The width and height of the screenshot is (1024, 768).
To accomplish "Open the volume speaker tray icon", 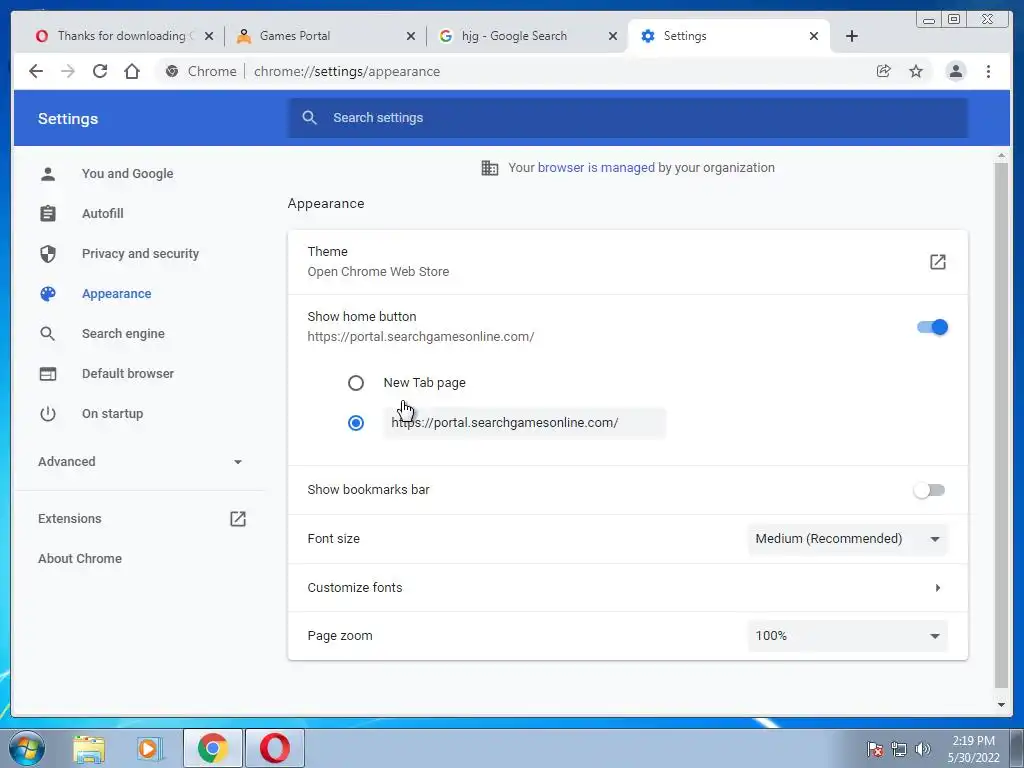I will point(923,749).
